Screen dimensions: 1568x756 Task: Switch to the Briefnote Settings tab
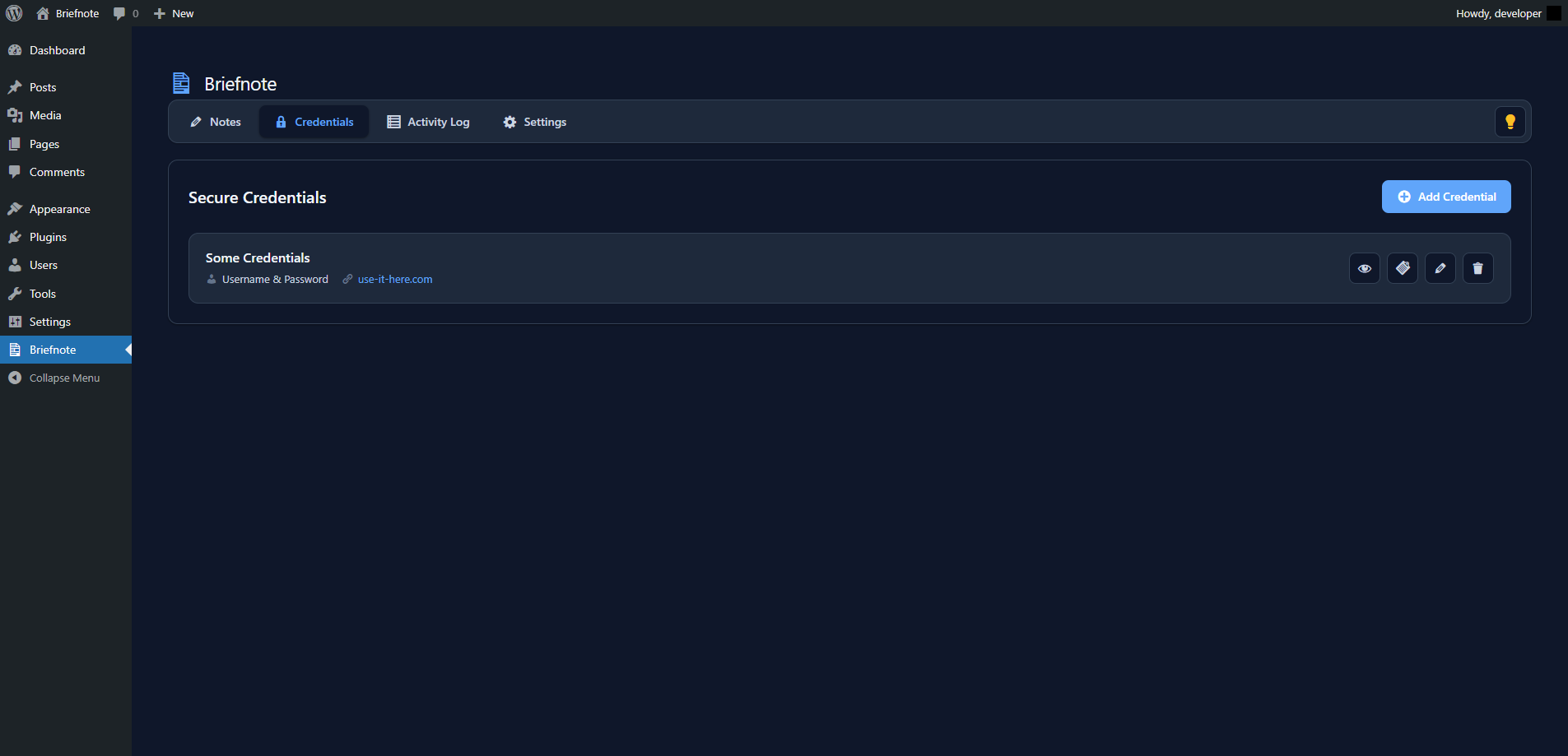coord(535,122)
